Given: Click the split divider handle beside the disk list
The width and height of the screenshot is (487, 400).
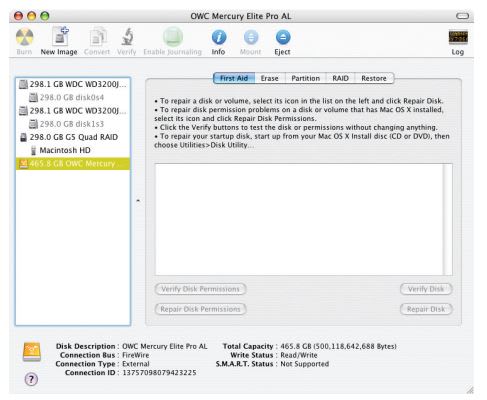Looking at the screenshot, I should [138, 201].
